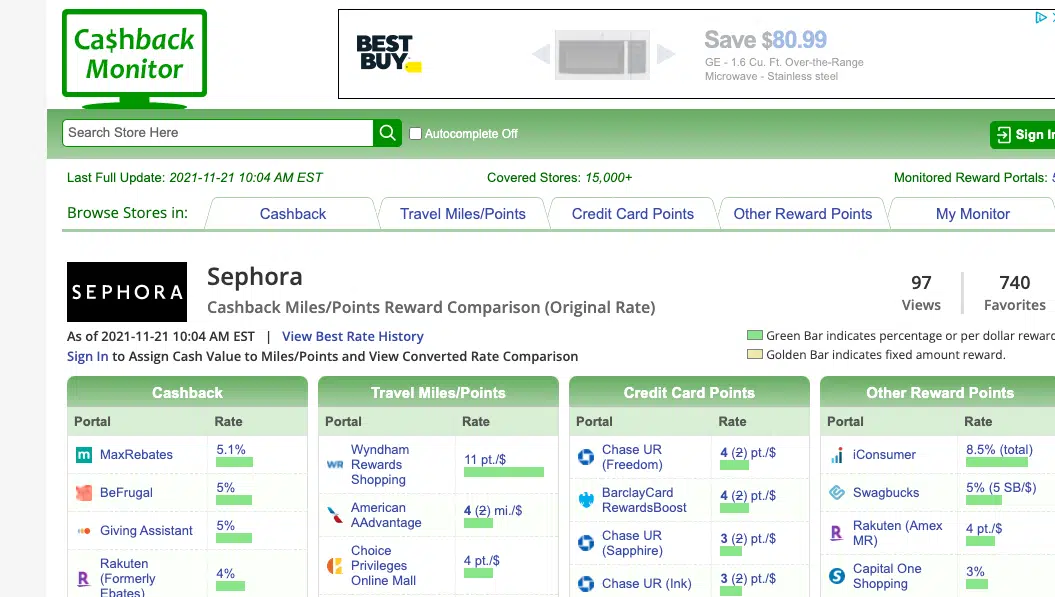
Task: Click the Best Buy ad logo
Action: [388, 53]
